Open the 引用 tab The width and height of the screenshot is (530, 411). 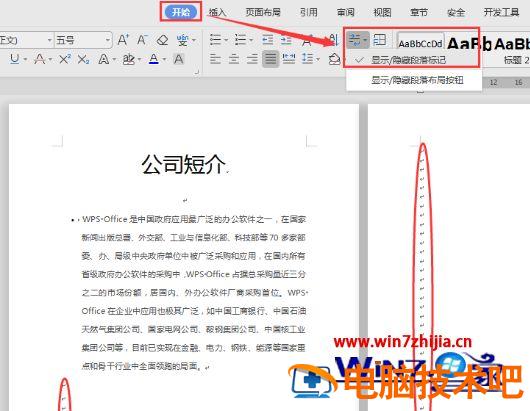[309, 13]
